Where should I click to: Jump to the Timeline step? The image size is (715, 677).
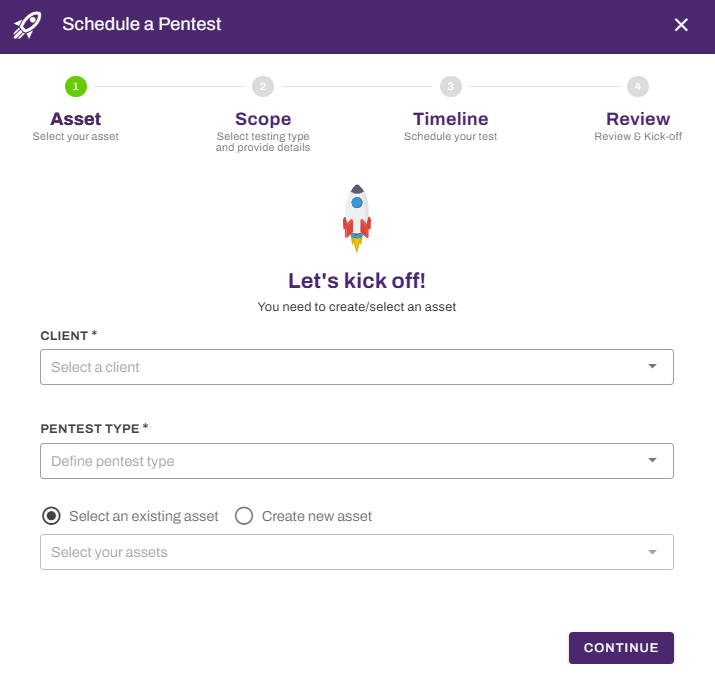450,119
